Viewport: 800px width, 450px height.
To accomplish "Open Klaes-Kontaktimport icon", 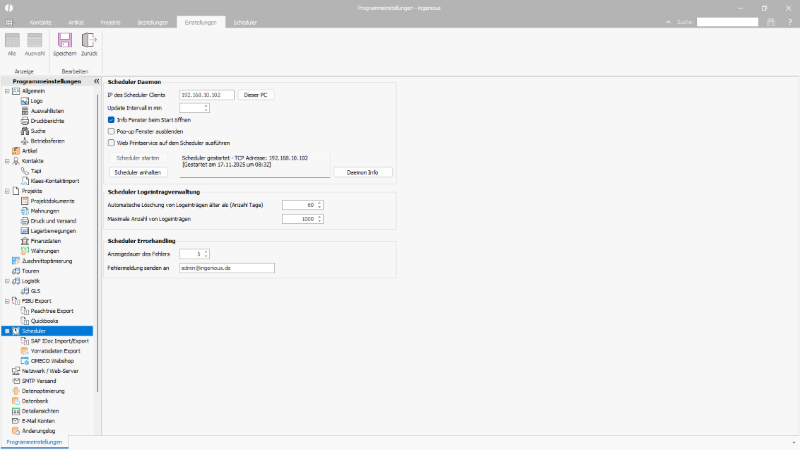I will coord(24,181).
